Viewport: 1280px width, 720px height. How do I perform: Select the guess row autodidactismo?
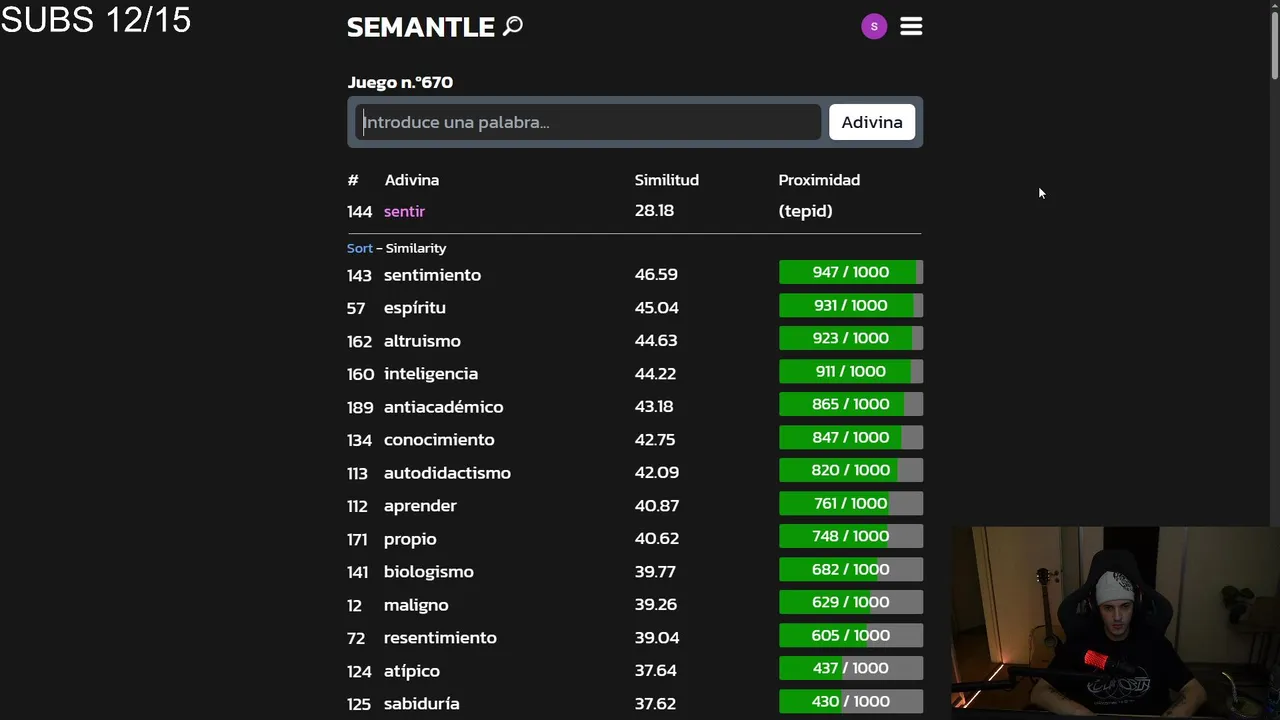pos(447,473)
